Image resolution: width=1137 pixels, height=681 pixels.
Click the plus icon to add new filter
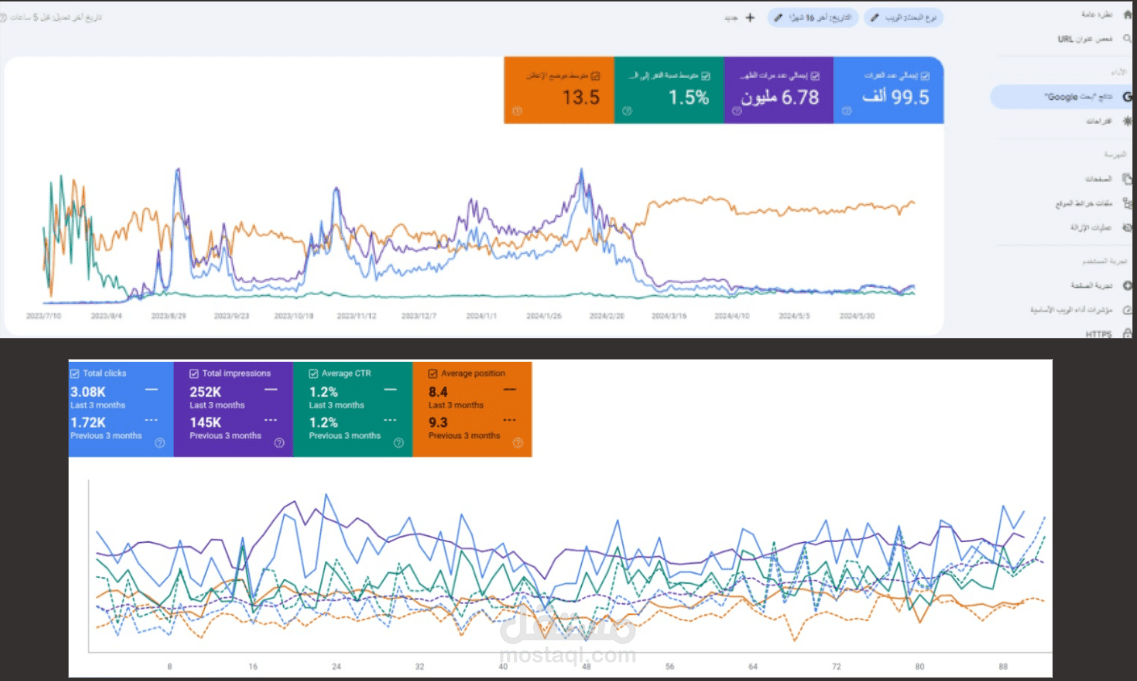click(x=750, y=17)
